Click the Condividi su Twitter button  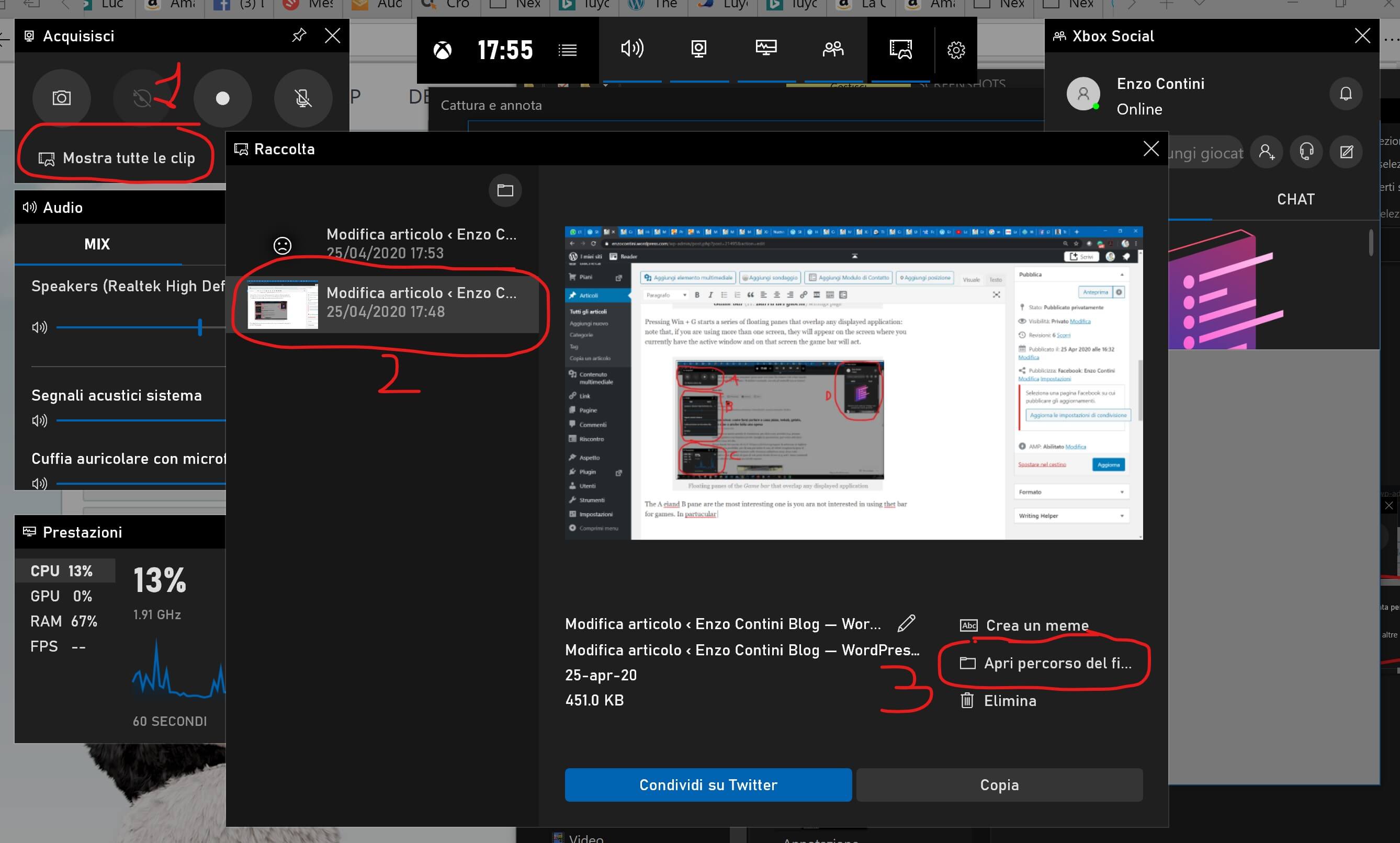coord(708,784)
